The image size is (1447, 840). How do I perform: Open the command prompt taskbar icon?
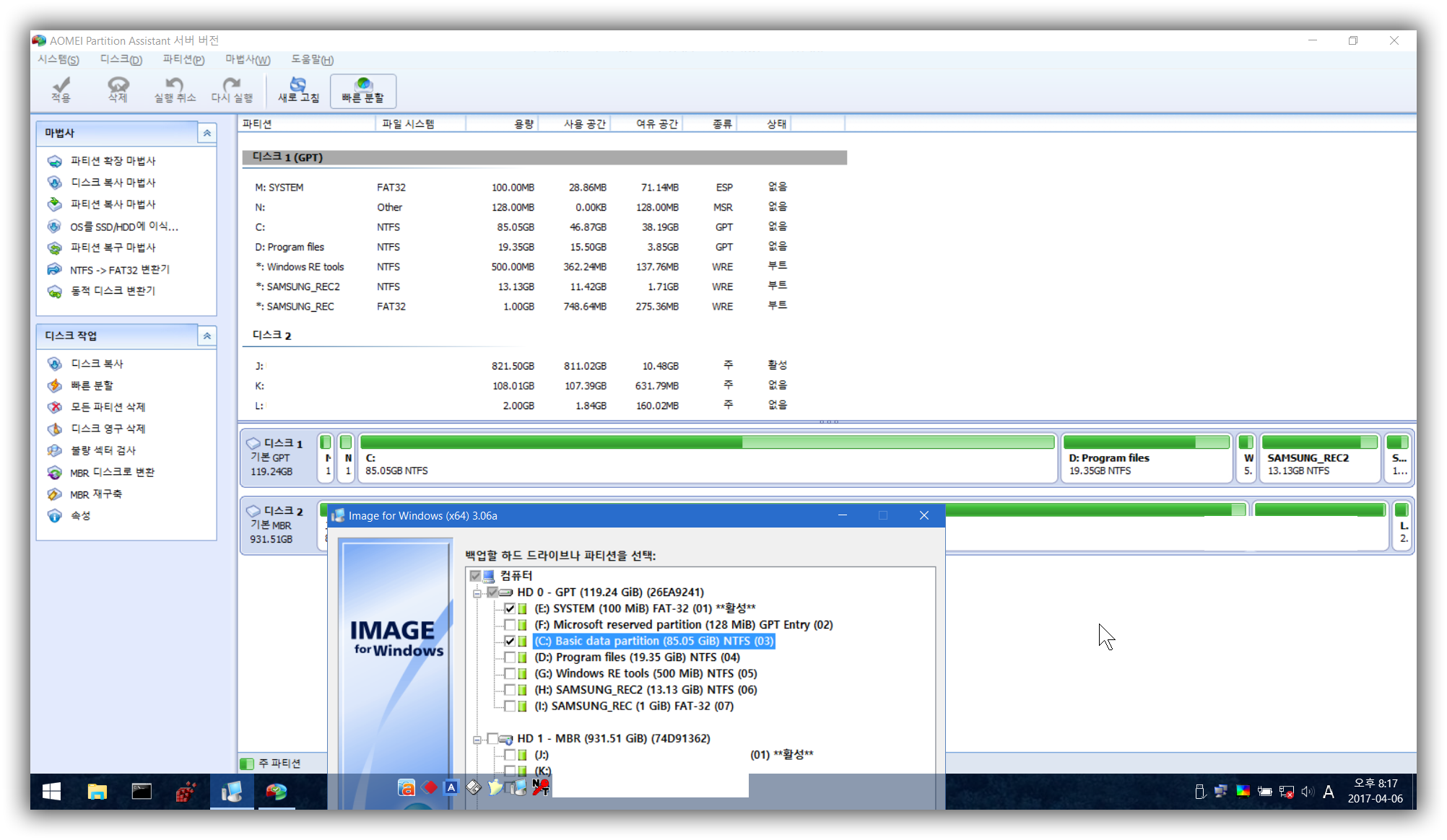142,792
